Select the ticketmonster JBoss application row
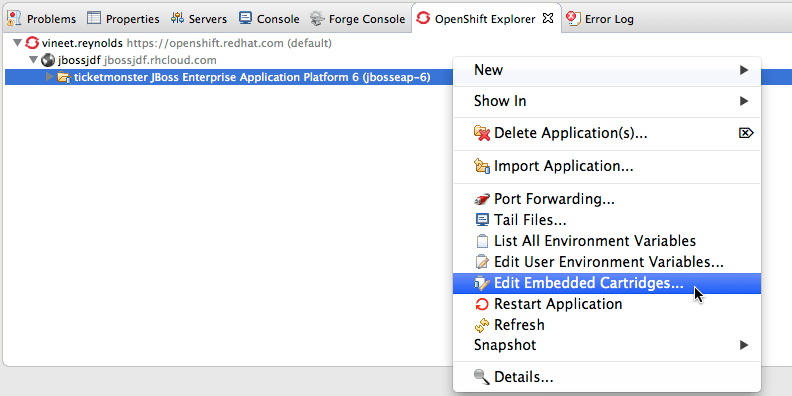The image size is (792, 396). click(228, 77)
